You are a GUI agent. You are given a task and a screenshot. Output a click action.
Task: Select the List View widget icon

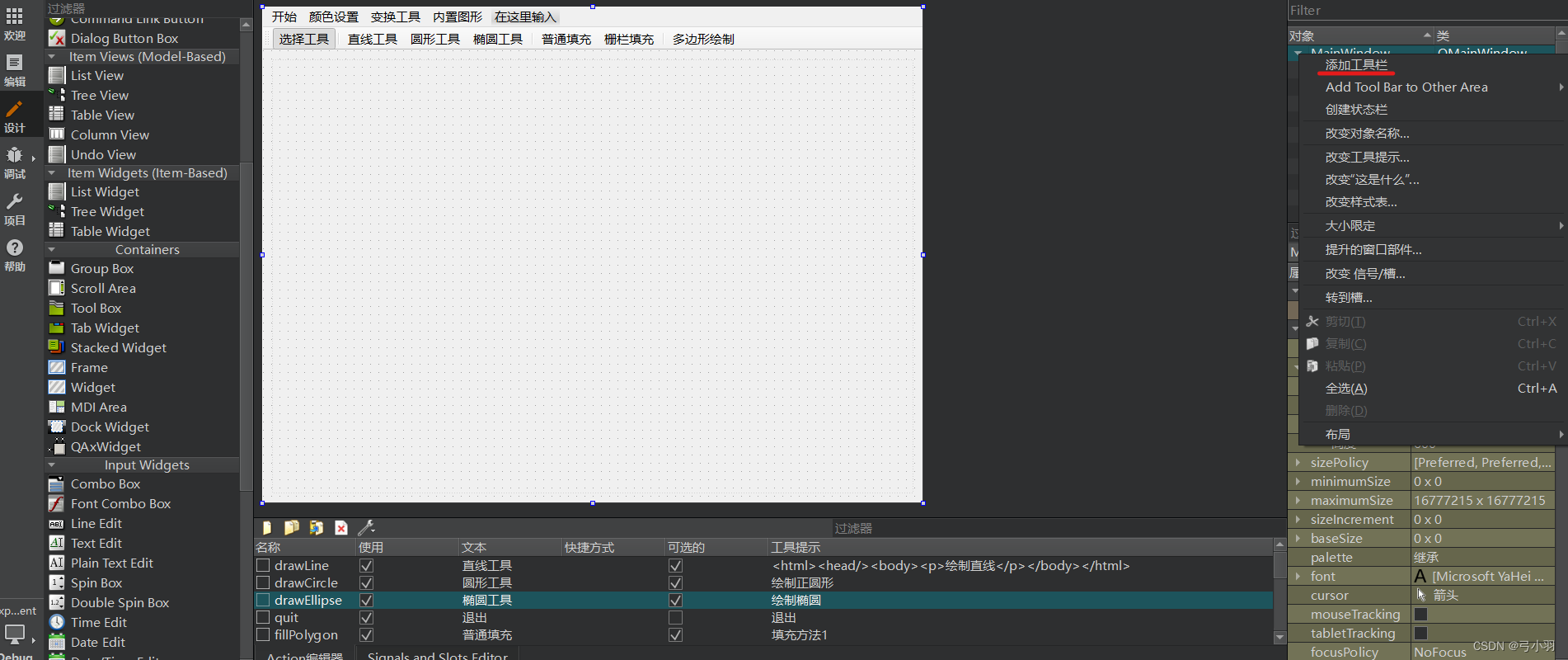(57, 75)
